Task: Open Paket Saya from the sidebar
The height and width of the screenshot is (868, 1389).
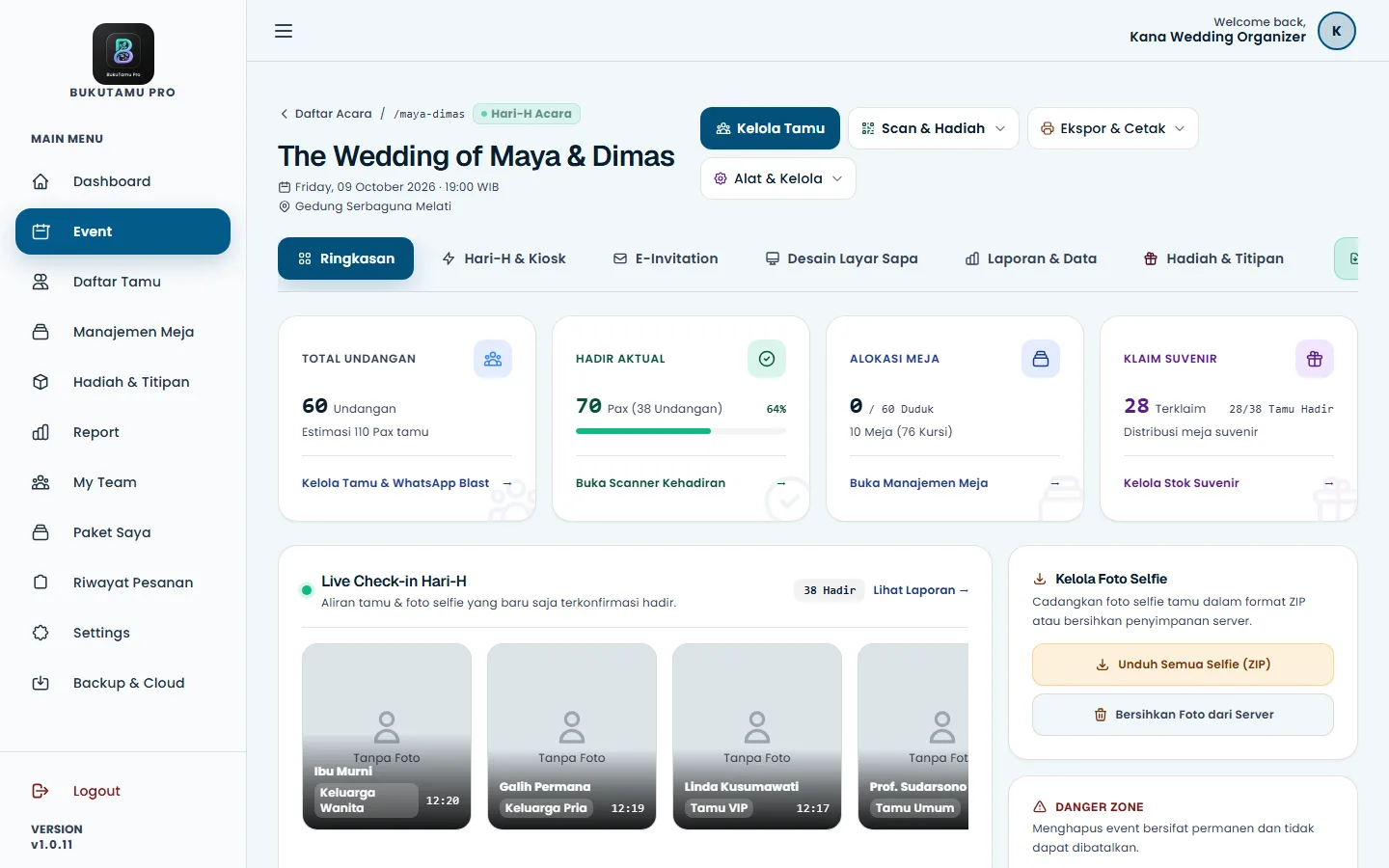Action: click(123, 532)
